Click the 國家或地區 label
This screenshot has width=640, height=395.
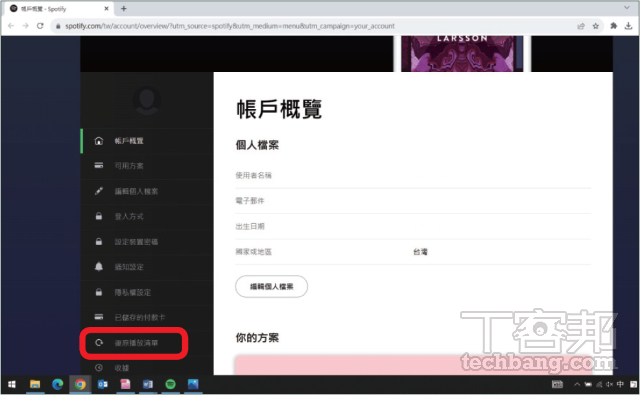click(x=253, y=252)
